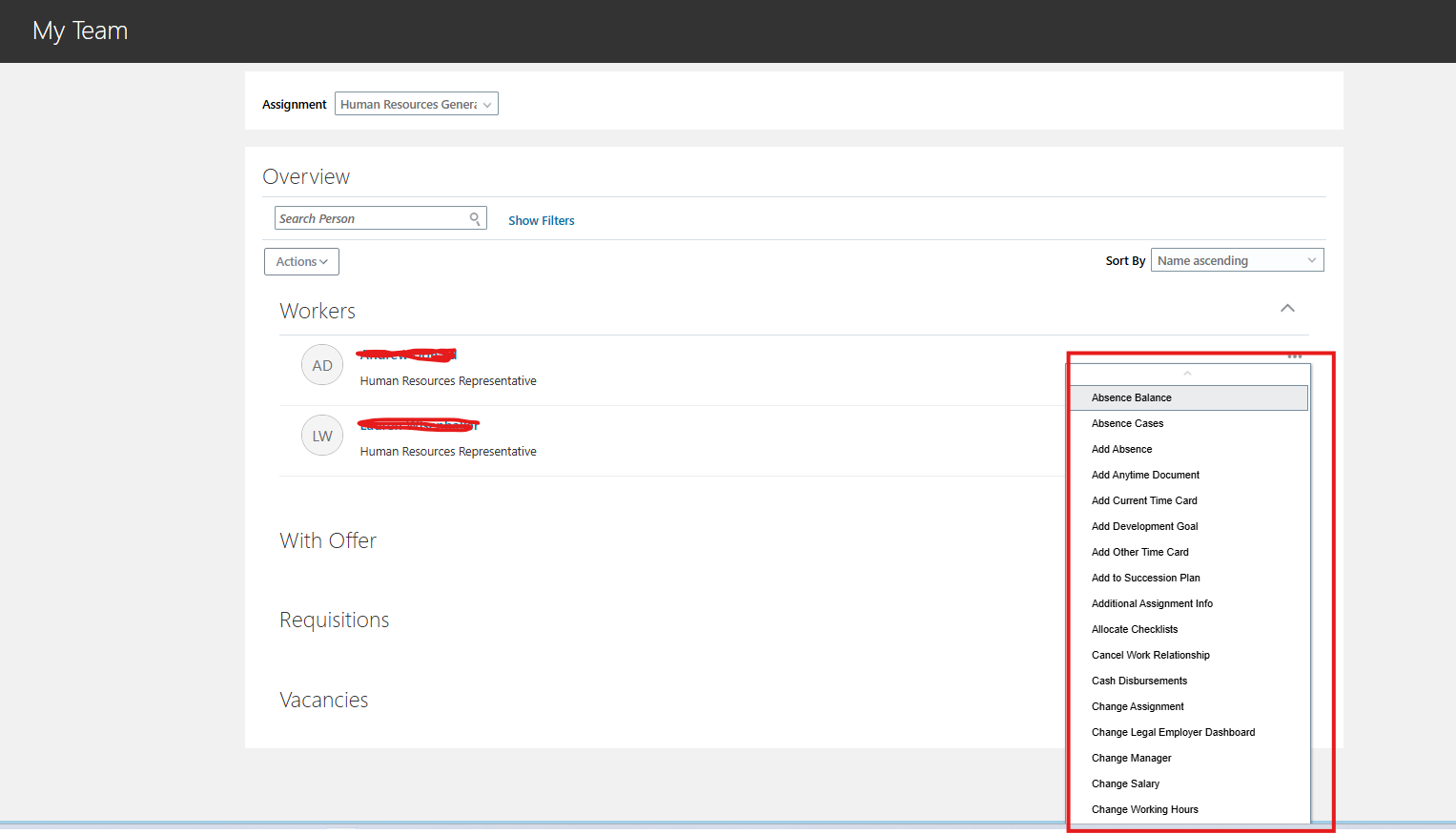This screenshot has width=1456, height=834.
Task: Click the LW worker avatar
Action: click(x=321, y=435)
